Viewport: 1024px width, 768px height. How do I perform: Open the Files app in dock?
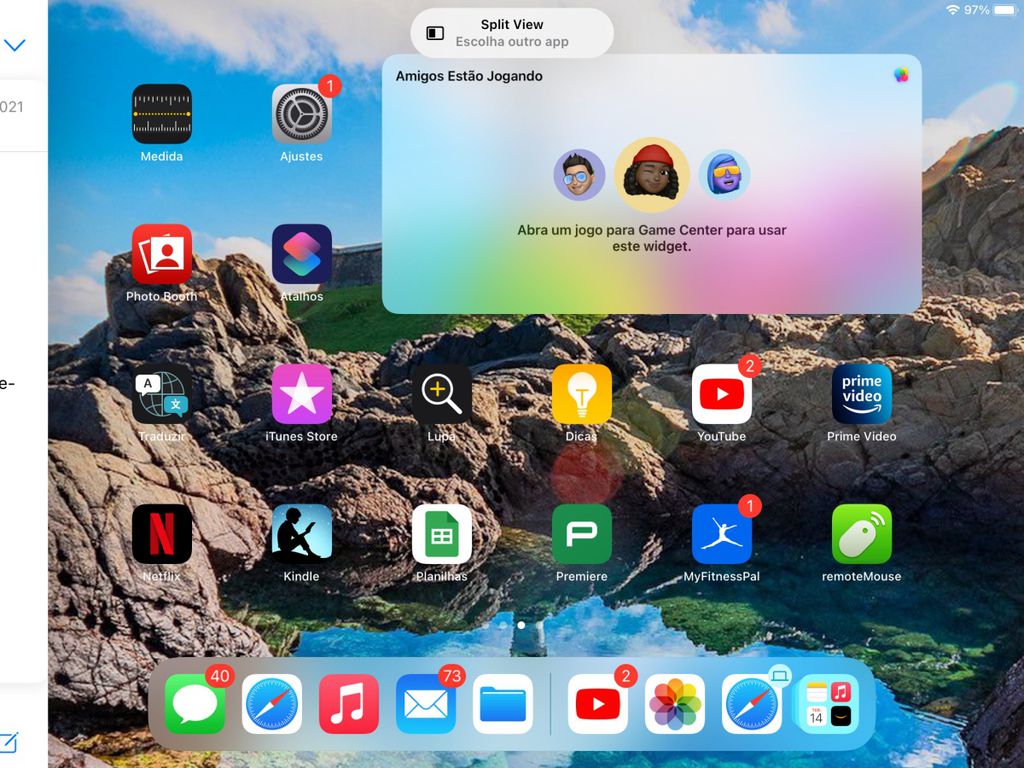pos(503,704)
